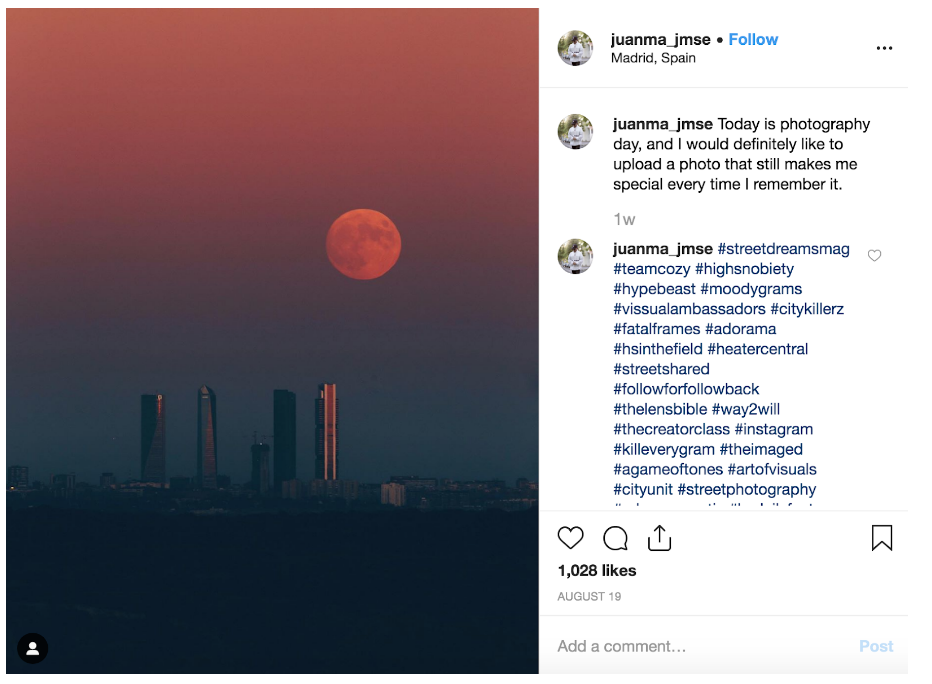Image resolution: width=932 pixels, height=684 pixels.
Task: Save post with bookmark icon
Action: (881, 538)
